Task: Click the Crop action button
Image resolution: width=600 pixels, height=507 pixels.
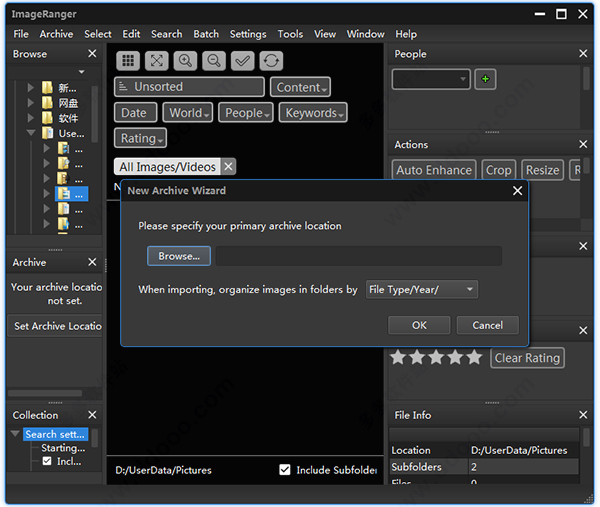Action: (499, 170)
